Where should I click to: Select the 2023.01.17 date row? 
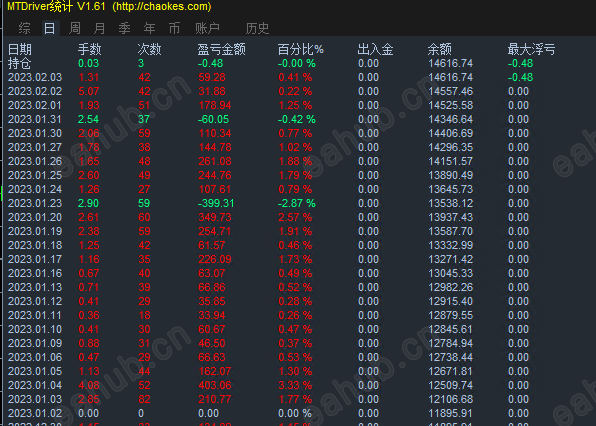[35, 260]
